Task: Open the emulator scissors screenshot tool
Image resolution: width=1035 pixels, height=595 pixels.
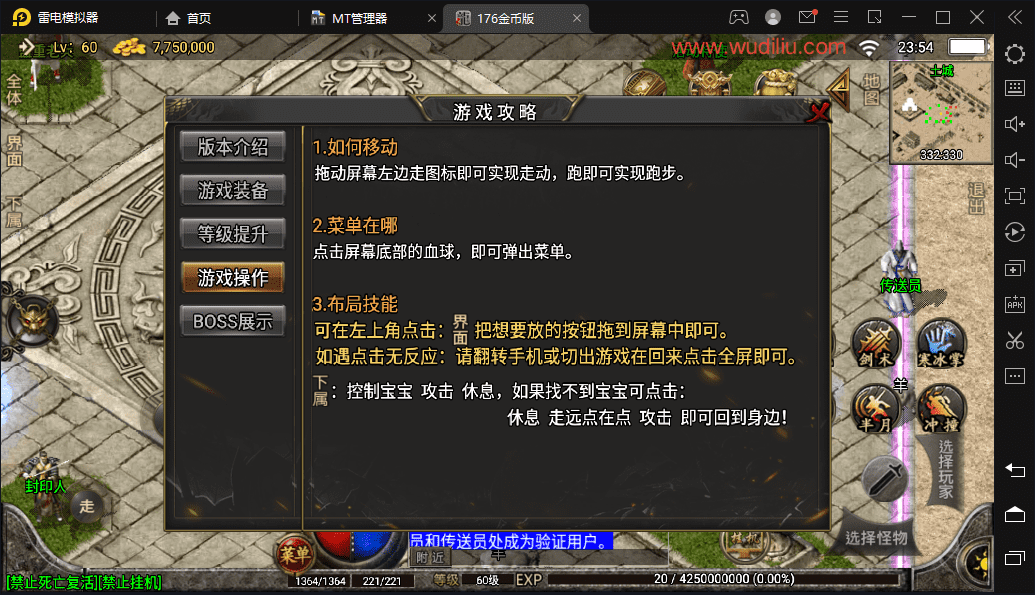Action: click(x=1015, y=341)
